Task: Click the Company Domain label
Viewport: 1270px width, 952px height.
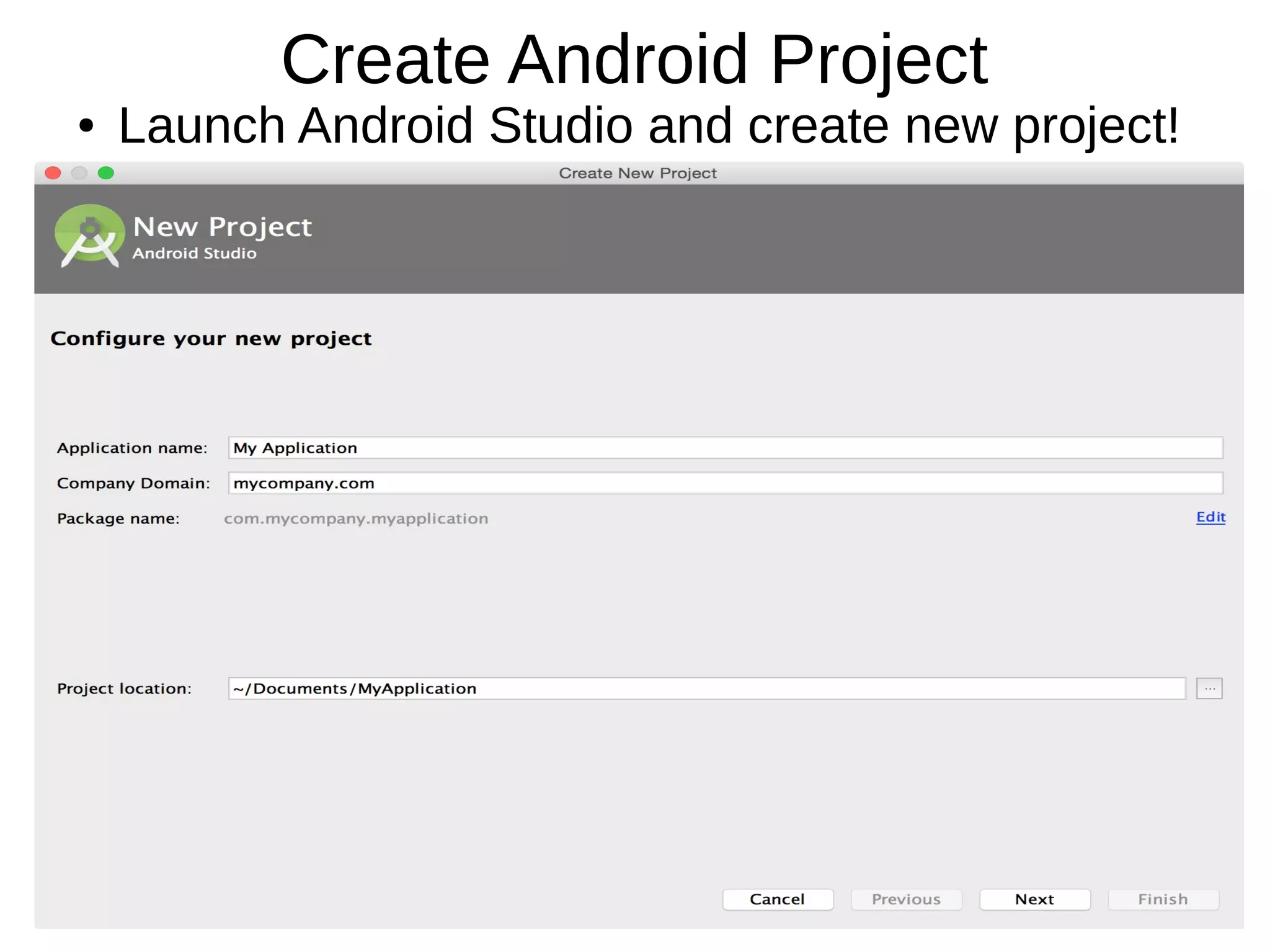Action: click(x=133, y=483)
